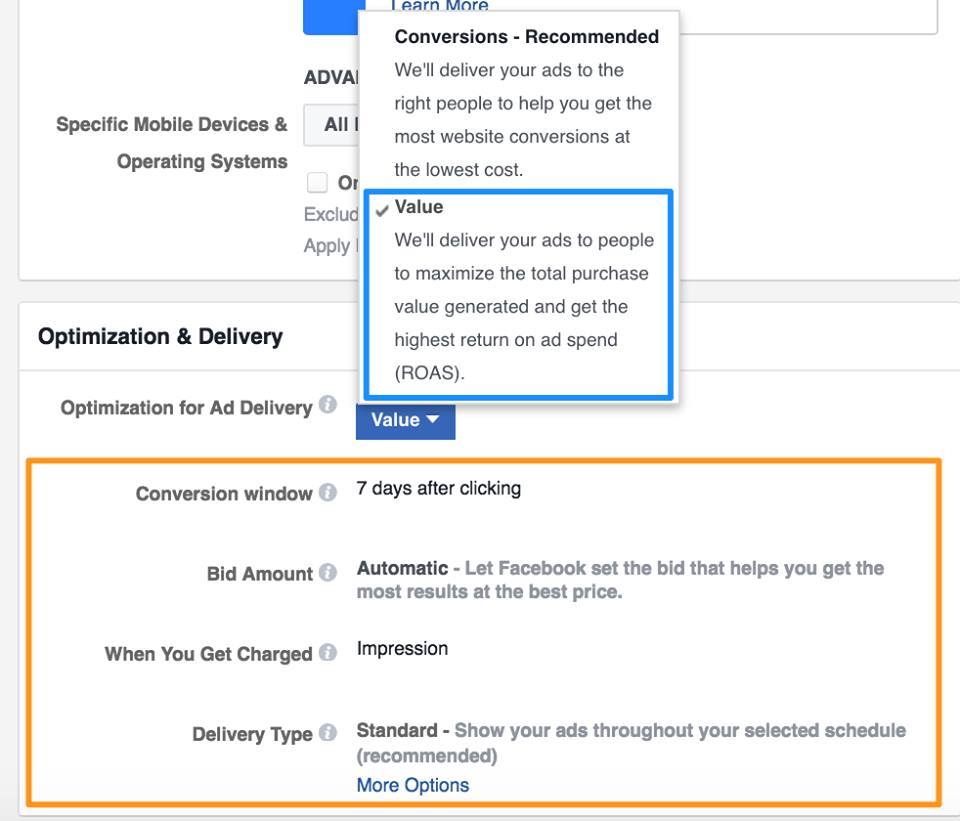
Task: Click the partially hidden Apply link
Action: tap(327, 246)
